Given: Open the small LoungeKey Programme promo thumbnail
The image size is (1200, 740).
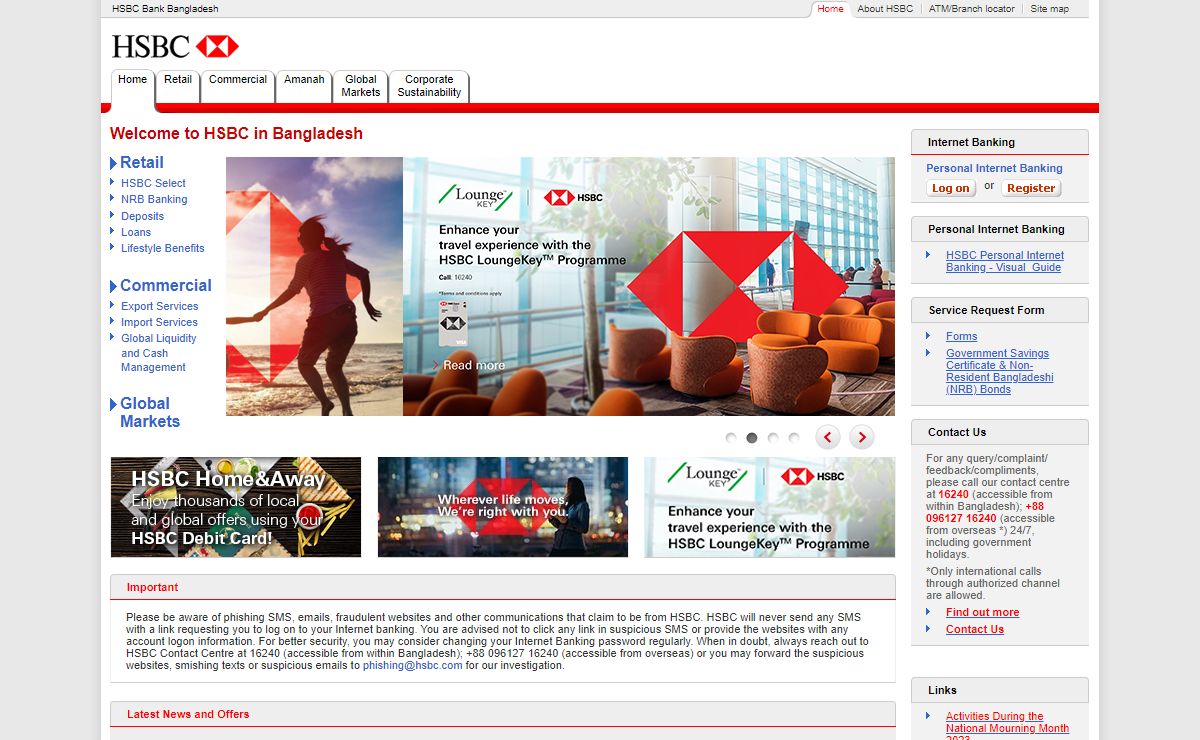Looking at the screenshot, I should (x=769, y=507).
